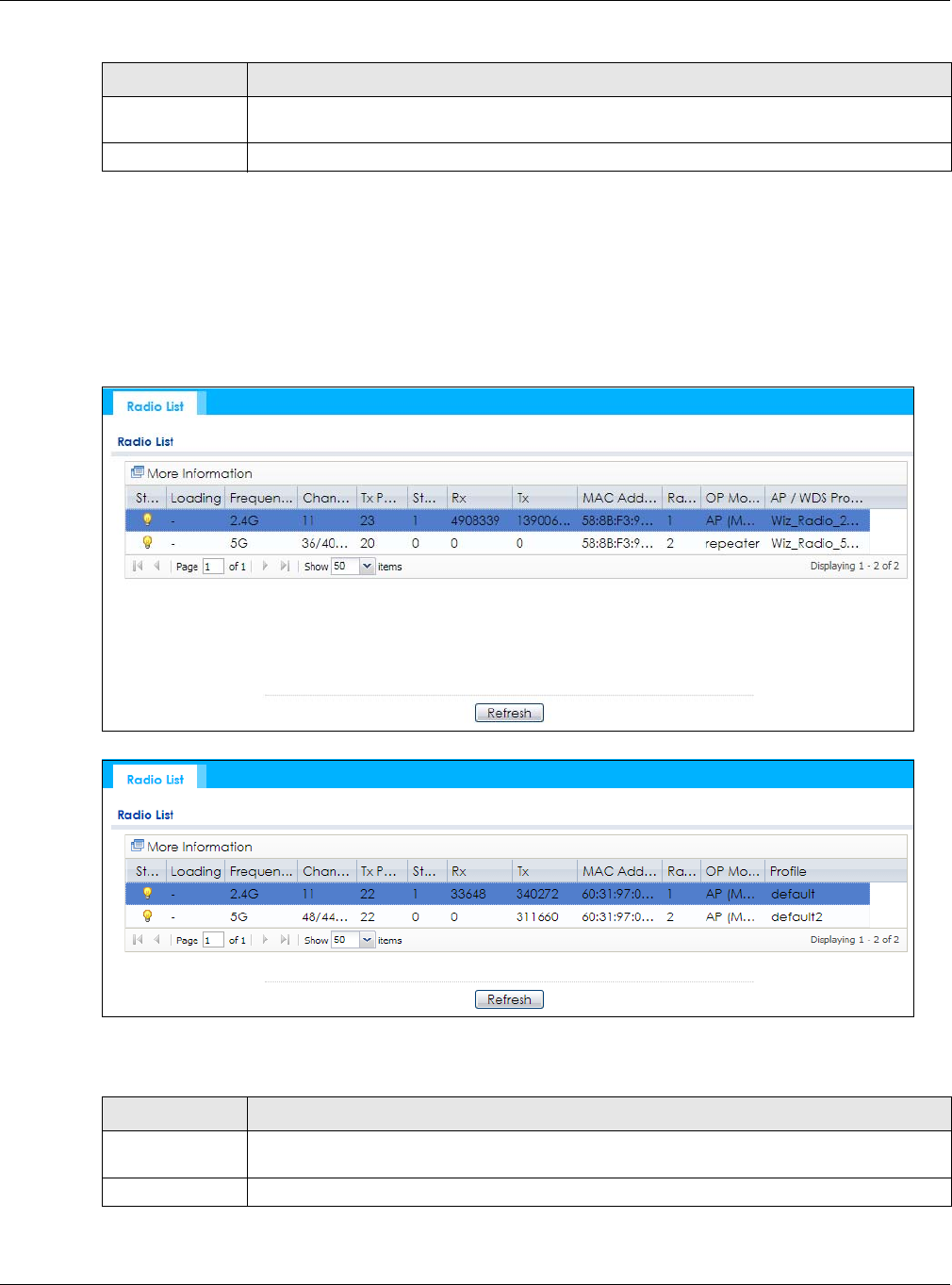The height and width of the screenshot is (1285, 952).
Task: Go to next page in the Wiz_Radio panel
Action: (265, 566)
